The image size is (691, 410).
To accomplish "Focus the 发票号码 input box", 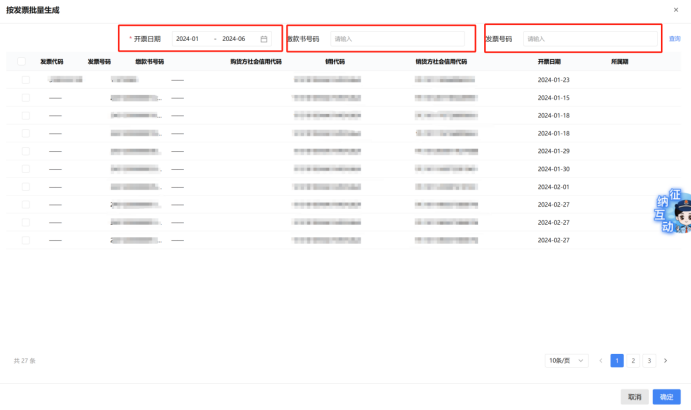I will pos(590,39).
